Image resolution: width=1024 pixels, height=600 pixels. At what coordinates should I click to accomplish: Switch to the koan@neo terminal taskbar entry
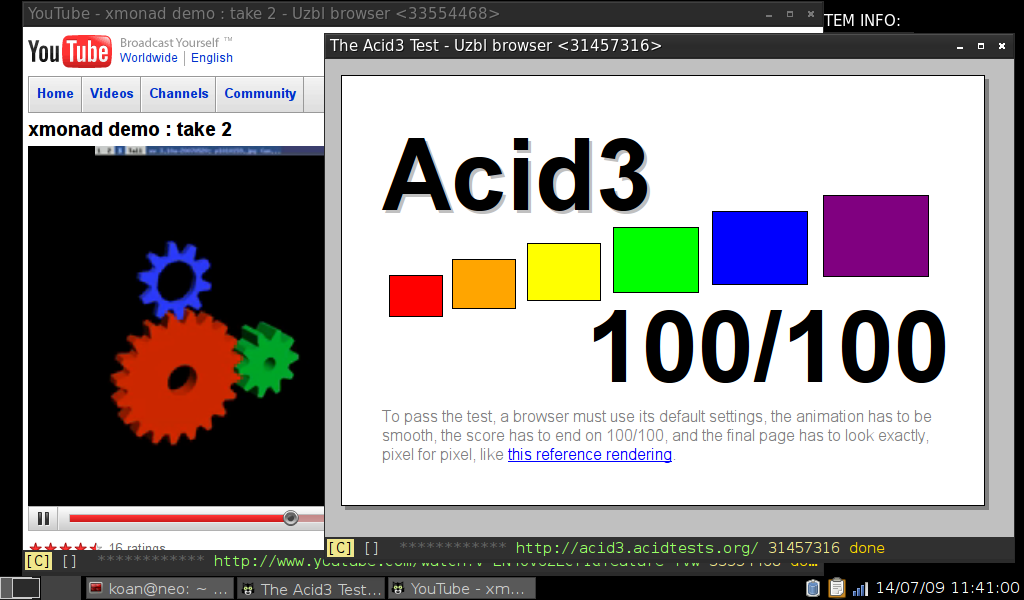(x=159, y=589)
